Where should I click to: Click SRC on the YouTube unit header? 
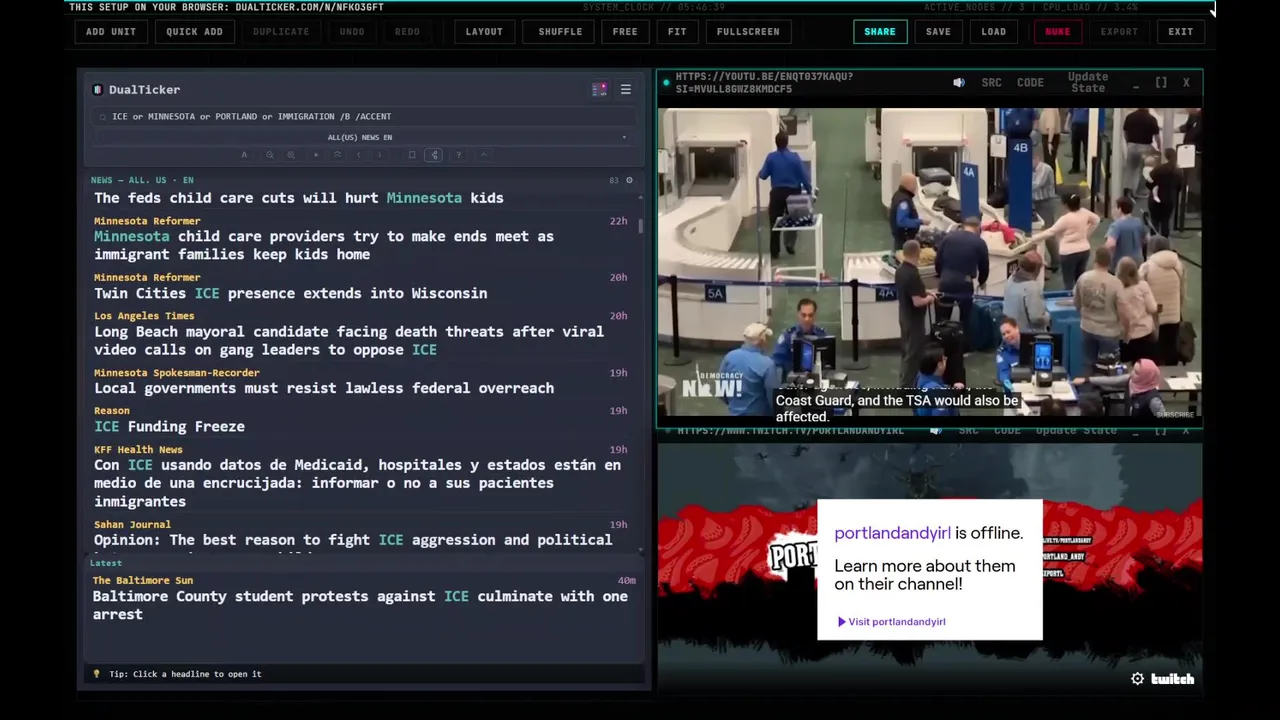[991, 83]
